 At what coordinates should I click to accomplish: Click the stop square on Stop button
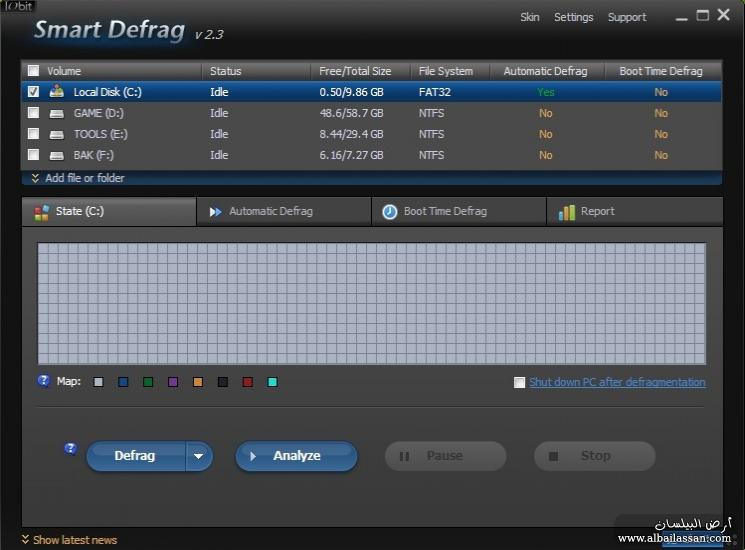tap(553, 456)
